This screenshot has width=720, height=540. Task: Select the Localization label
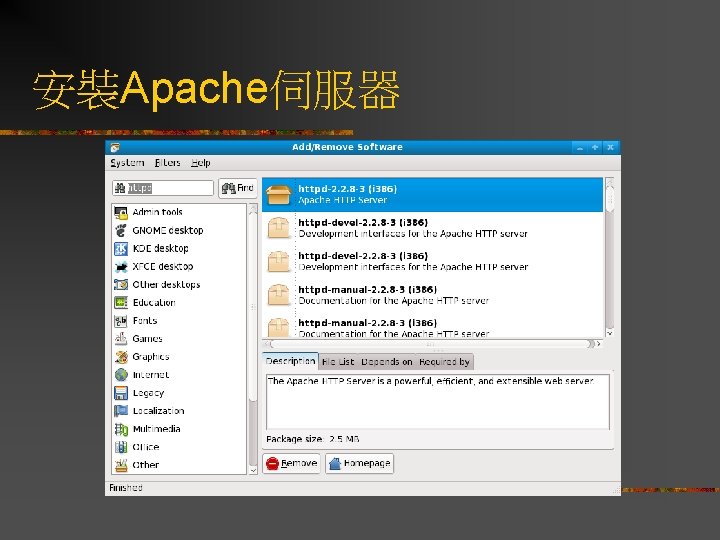pyautogui.click(x=158, y=411)
